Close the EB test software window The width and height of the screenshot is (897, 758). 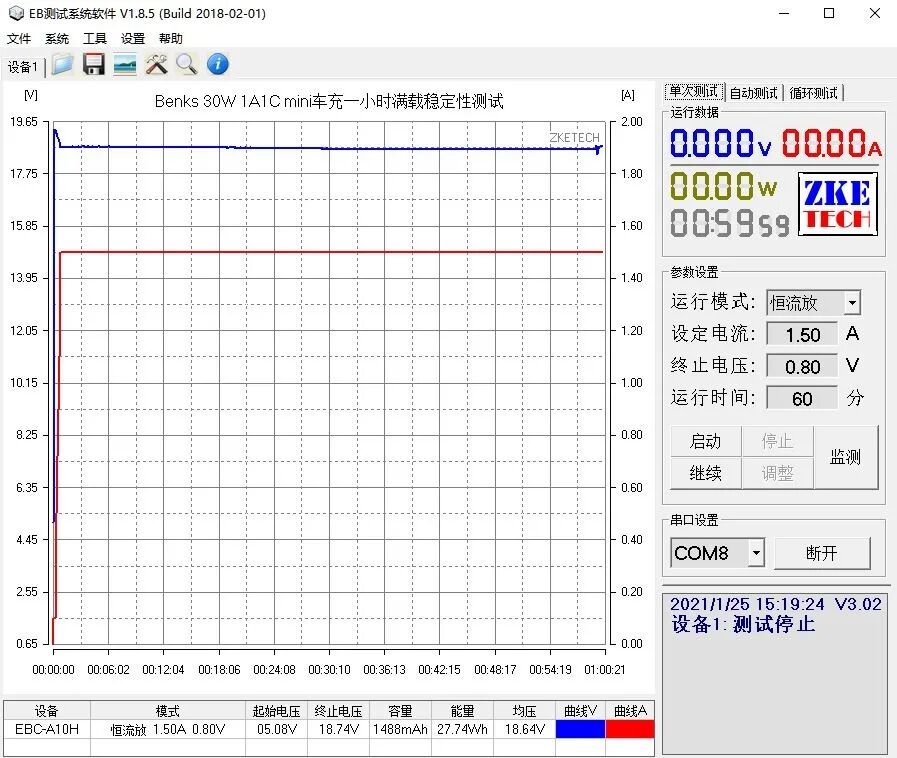875,13
